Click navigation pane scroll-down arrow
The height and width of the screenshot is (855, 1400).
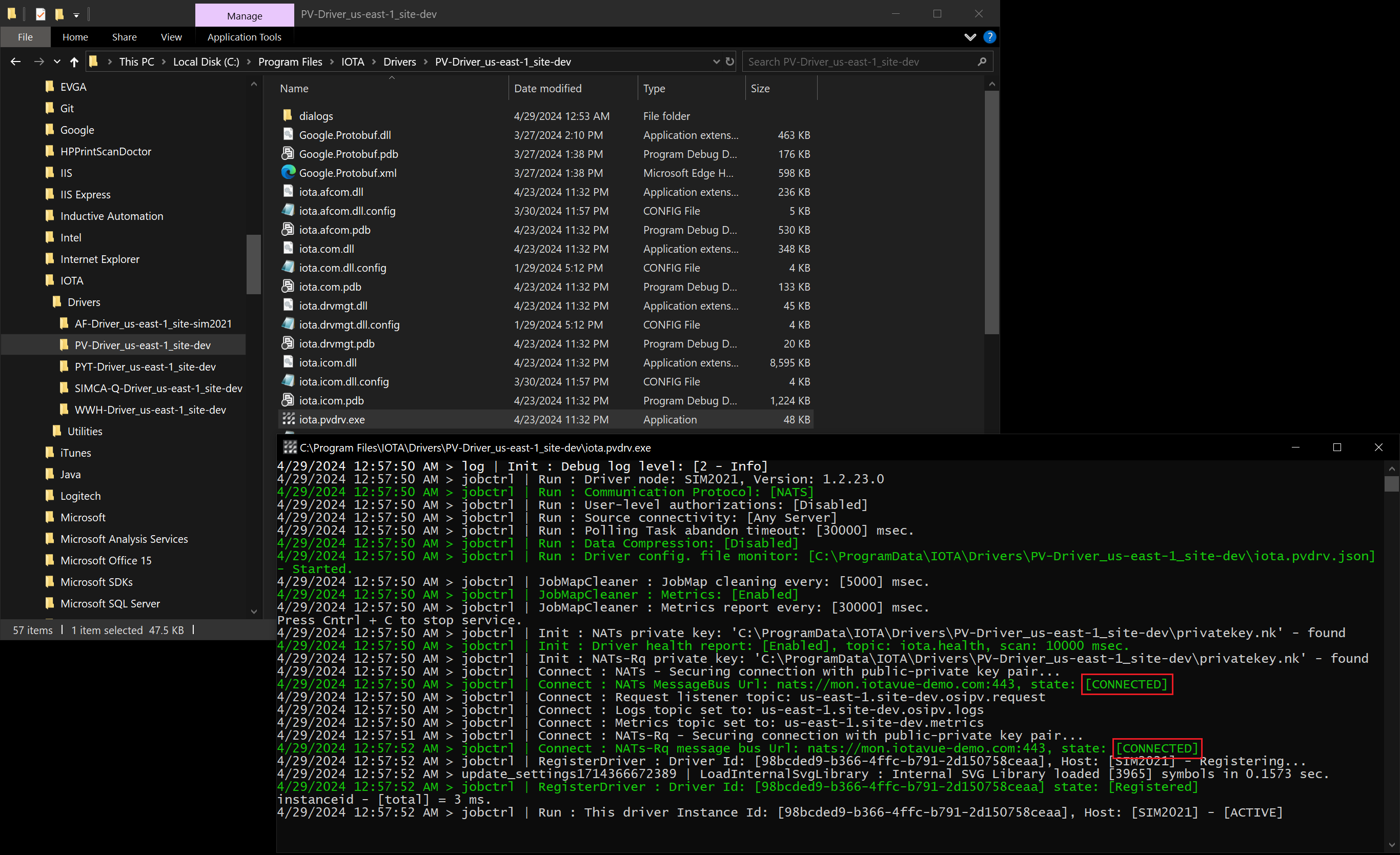click(x=253, y=612)
